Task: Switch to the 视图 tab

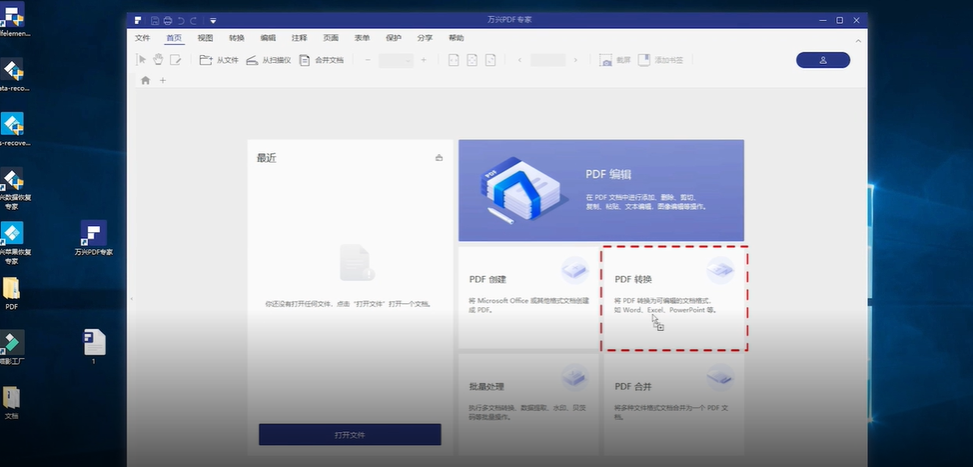Action: 205,38
